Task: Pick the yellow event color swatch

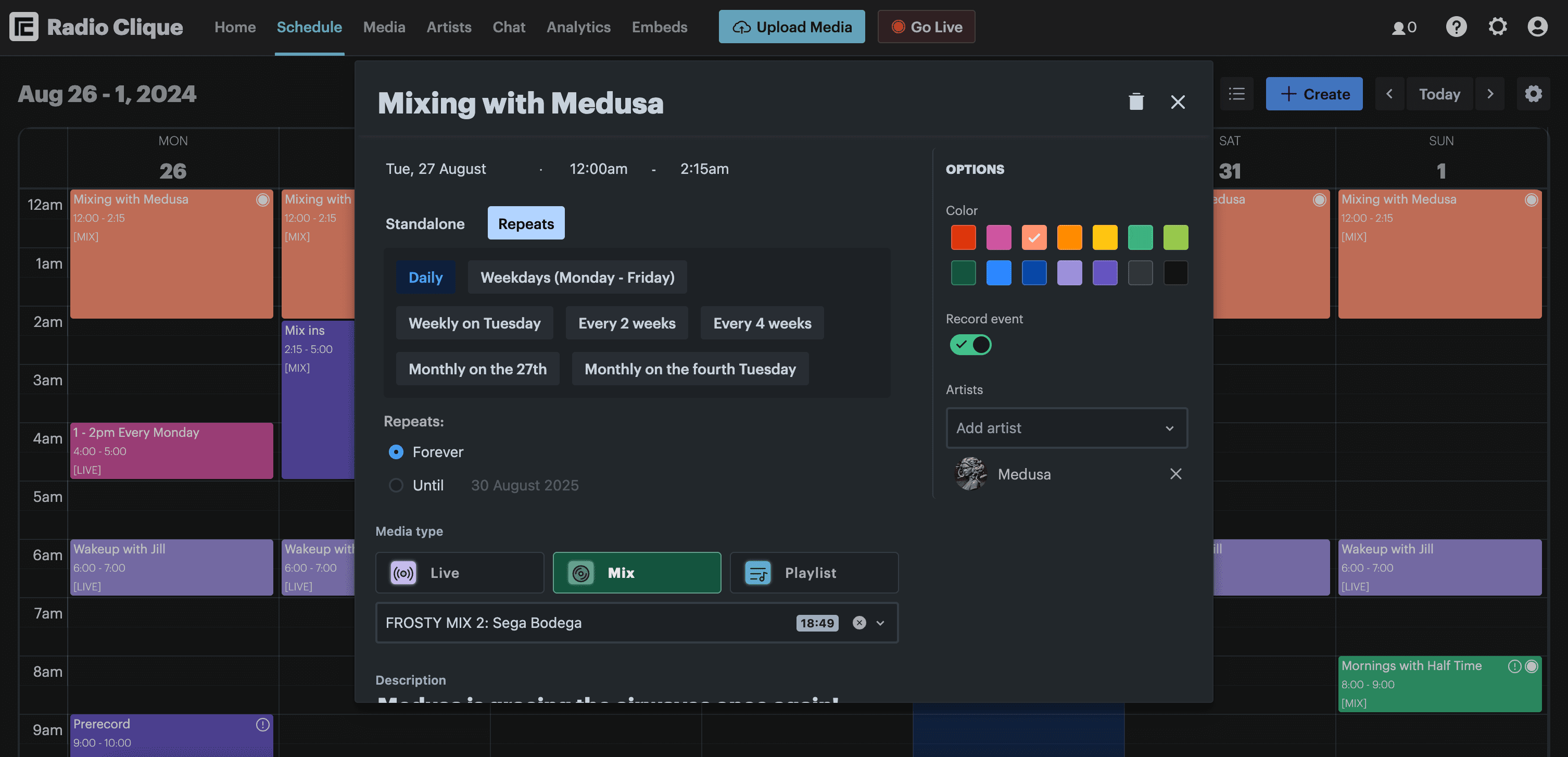Action: click(x=1105, y=237)
